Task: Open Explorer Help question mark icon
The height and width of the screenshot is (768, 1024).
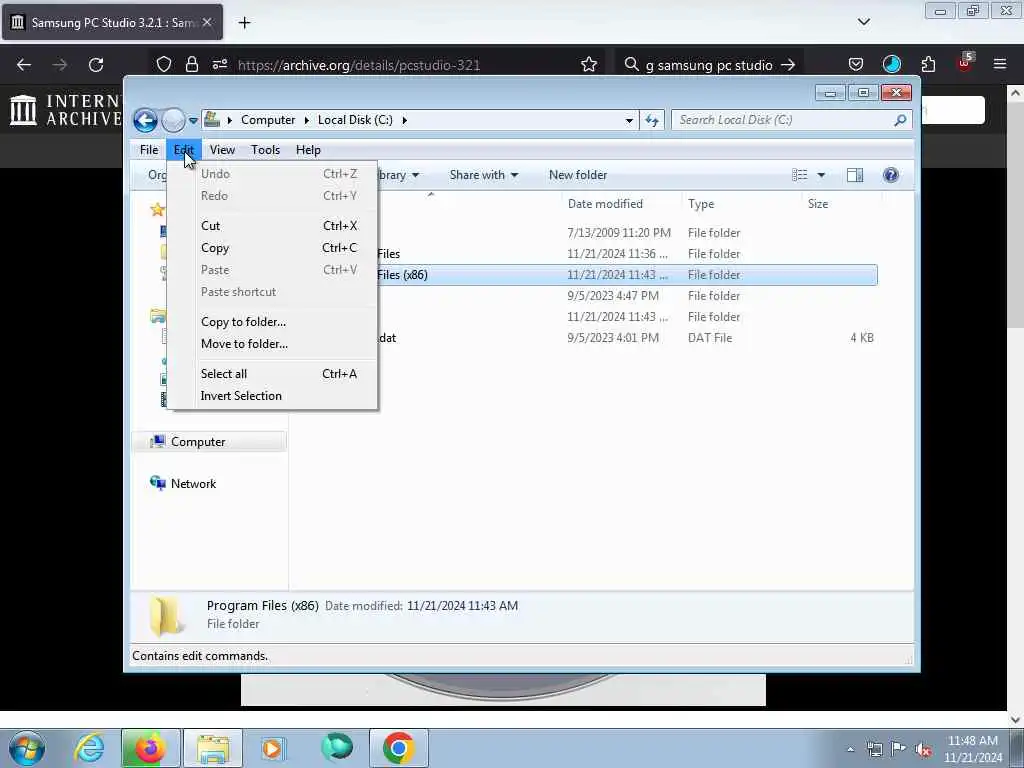Action: tap(891, 175)
